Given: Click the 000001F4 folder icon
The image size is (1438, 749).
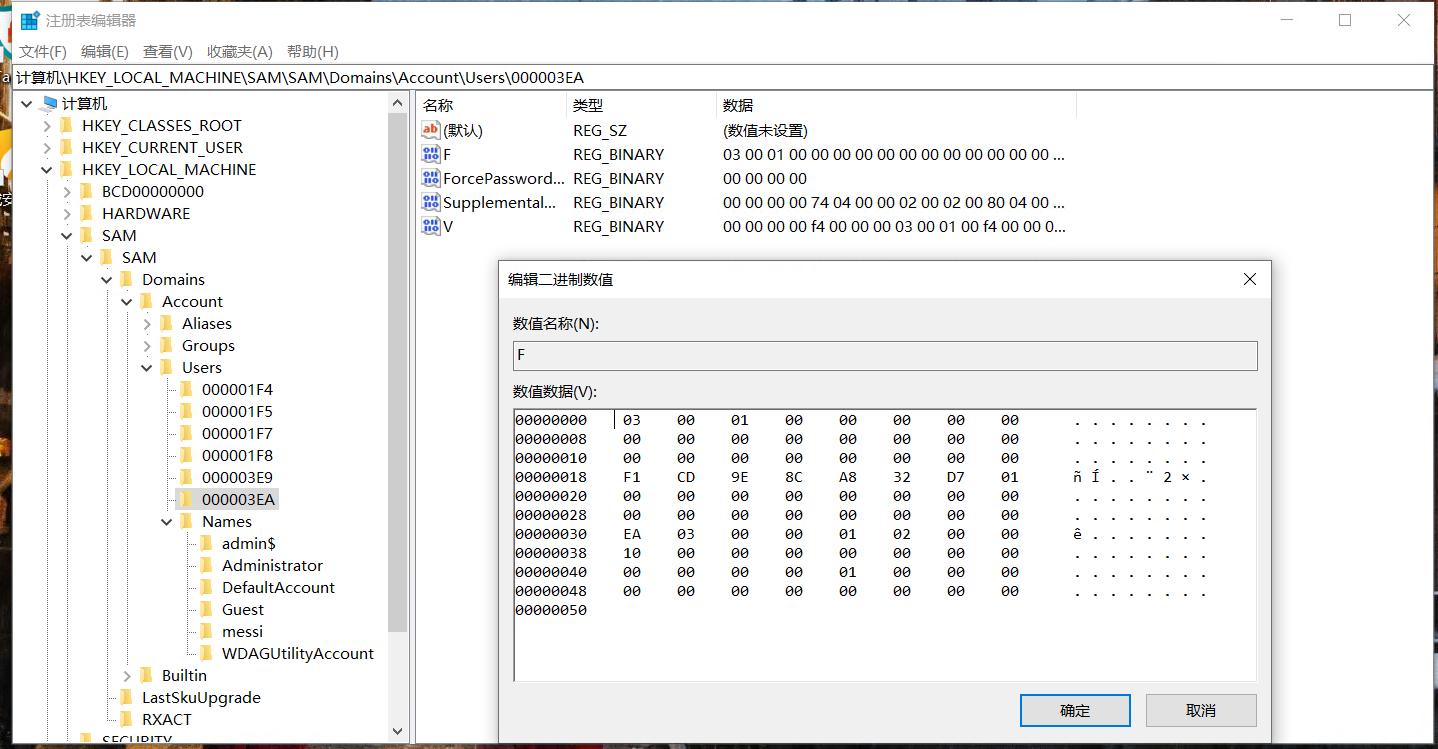Looking at the screenshot, I should coord(187,389).
